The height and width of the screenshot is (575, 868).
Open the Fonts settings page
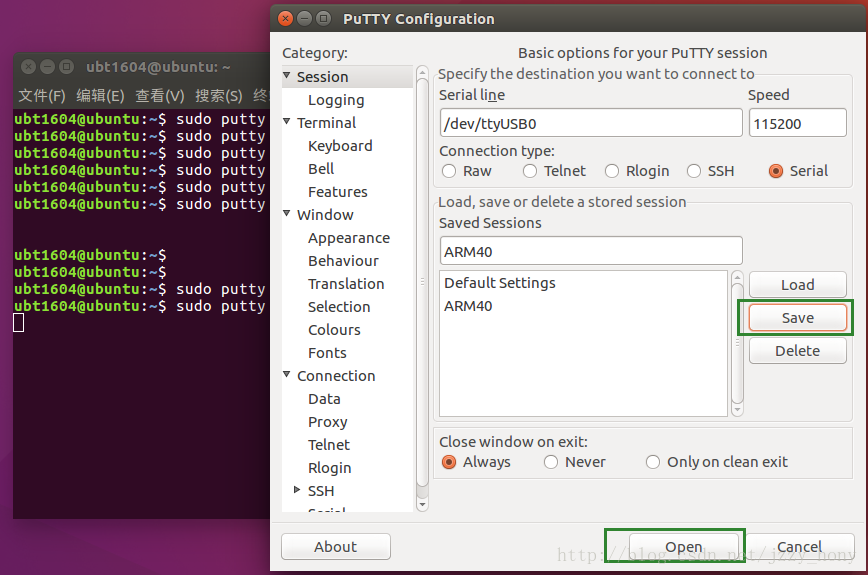(327, 353)
